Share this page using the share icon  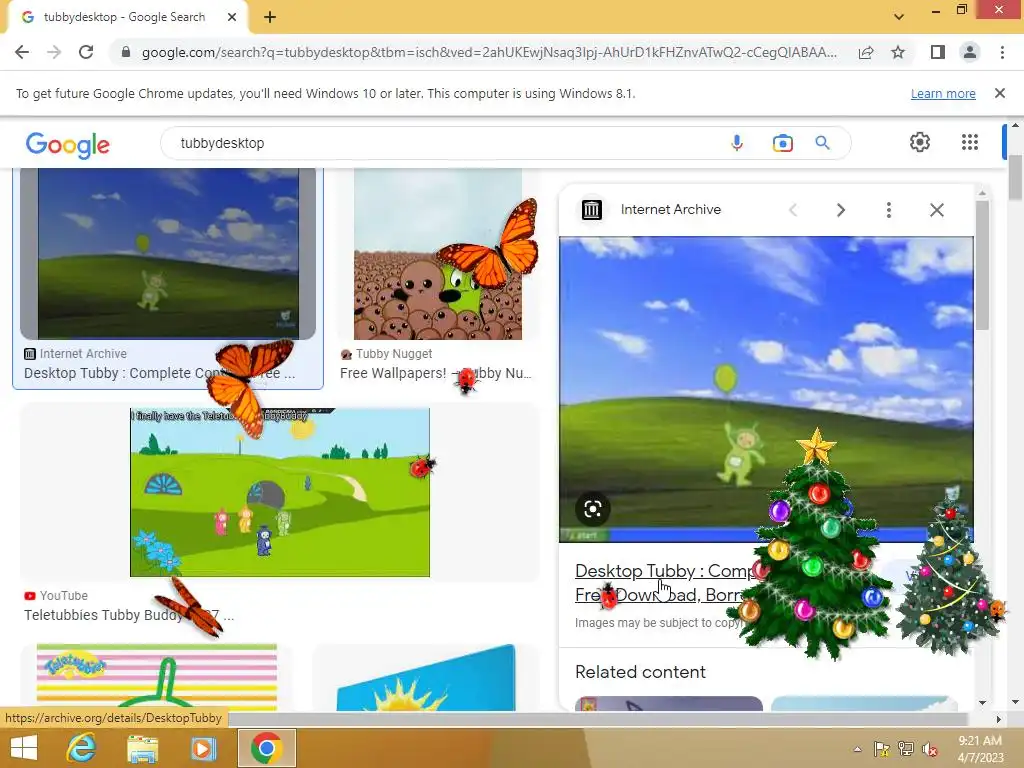(866, 52)
